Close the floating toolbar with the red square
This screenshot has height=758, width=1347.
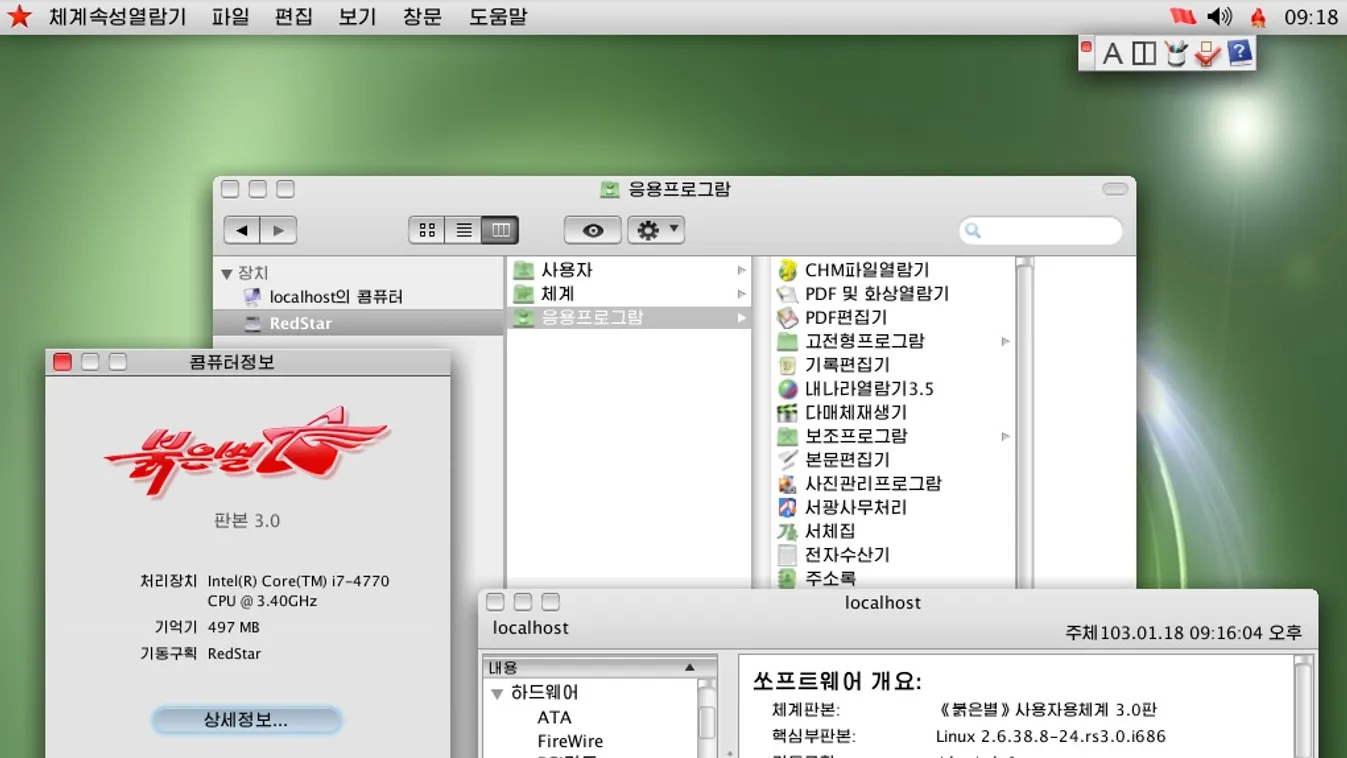(x=1086, y=47)
